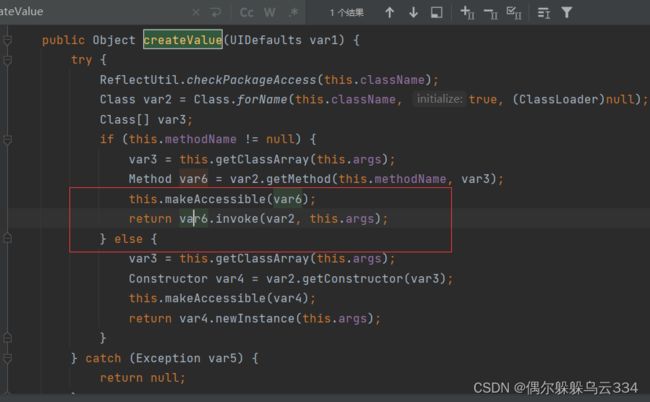
Task: Collapse the catch block fold marker
Action: click(x=7, y=358)
